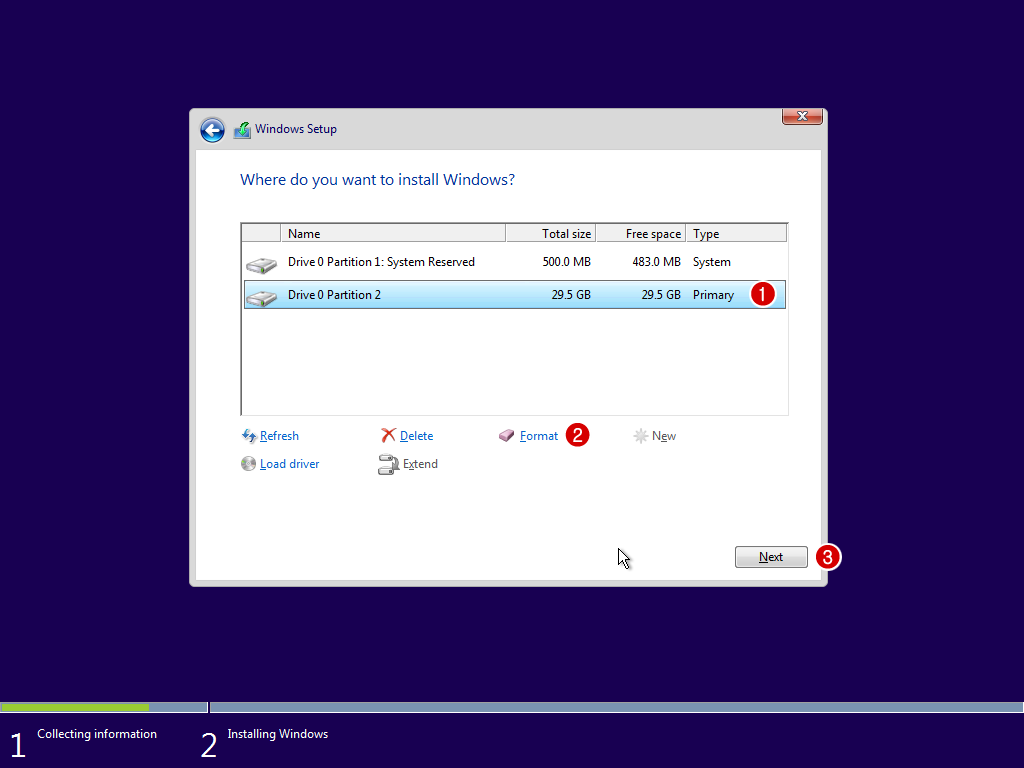Sort by the Free space column
This screenshot has height=768, width=1024.
[641, 234]
